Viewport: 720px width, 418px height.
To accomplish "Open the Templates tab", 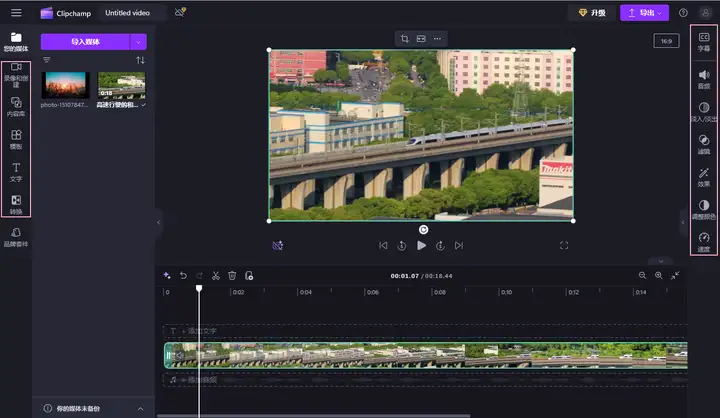I will pyautogui.click(x=16, y=139).
